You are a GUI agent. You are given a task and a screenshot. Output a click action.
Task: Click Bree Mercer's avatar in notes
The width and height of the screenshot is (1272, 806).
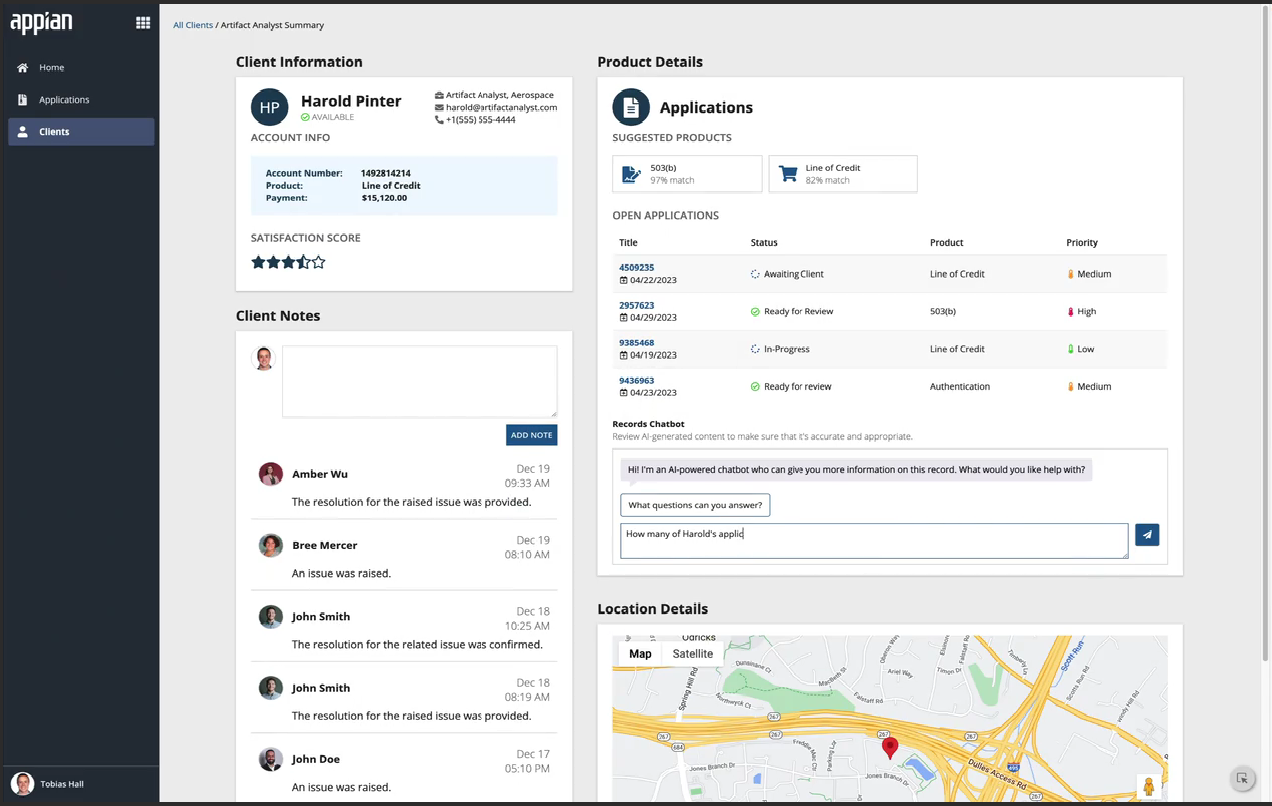pos(270,545)
